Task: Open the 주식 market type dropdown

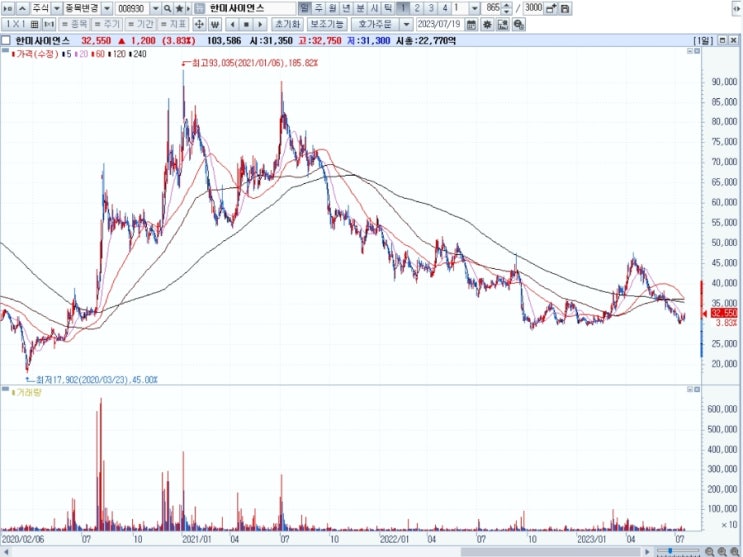Action: click(56, 9)
